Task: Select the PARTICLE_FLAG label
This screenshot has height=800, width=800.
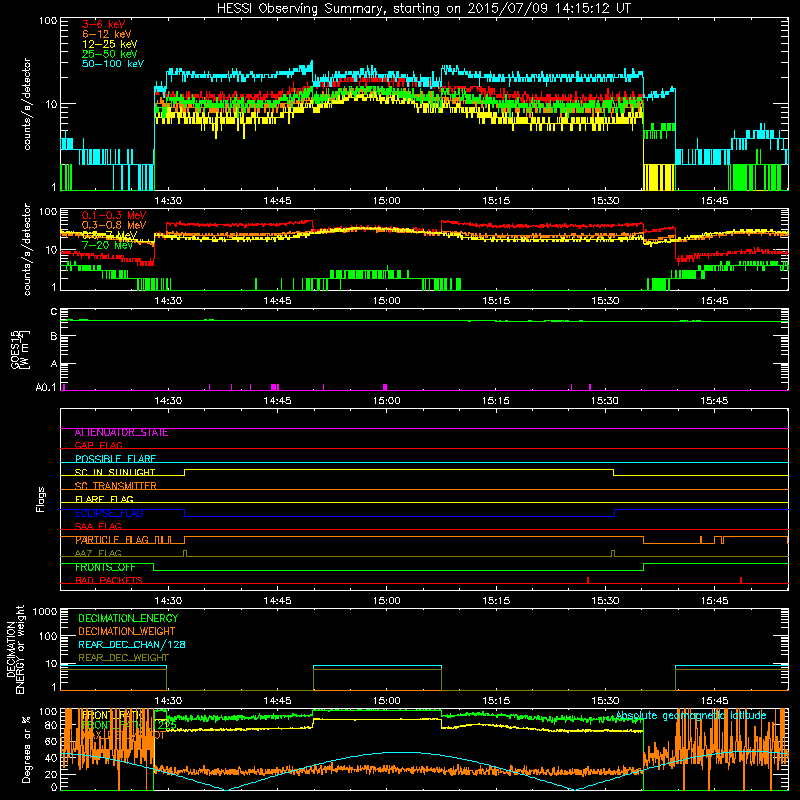Action: (112, 540)
